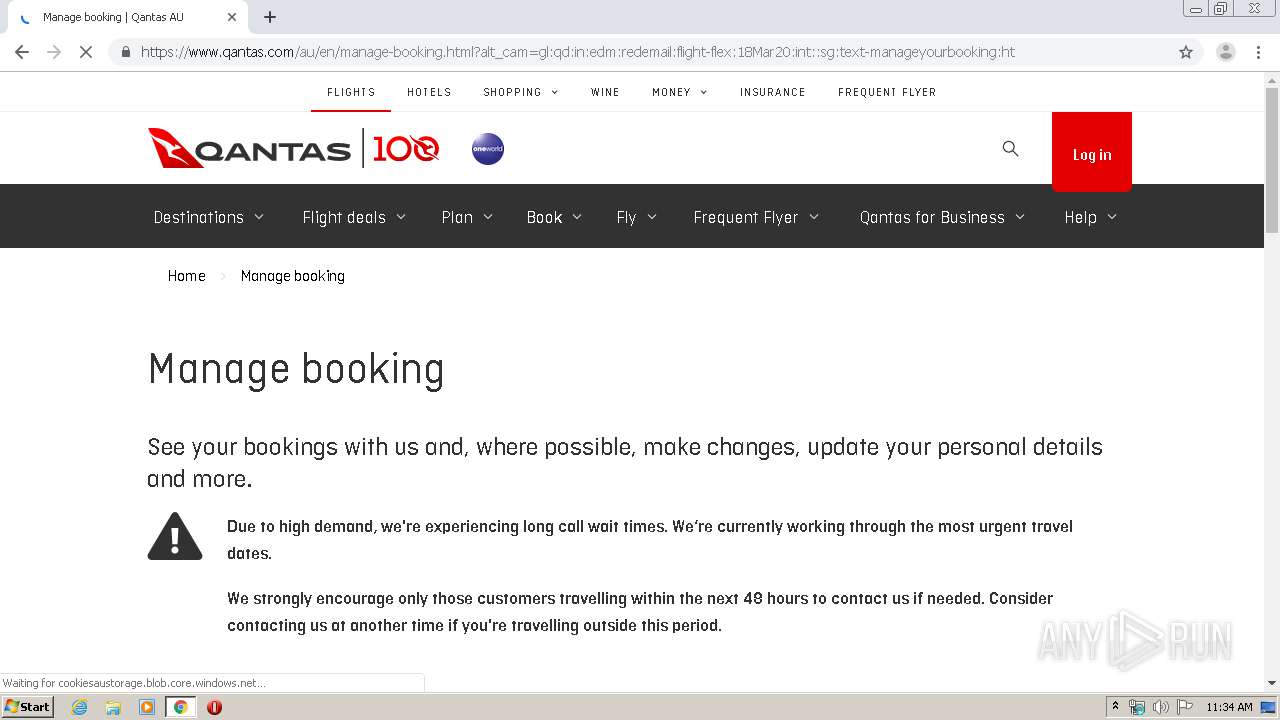Viewport: 1280px width, 720px height.
Task: Expand the Frequent Flyer nav dropdown
Action: 756,217
